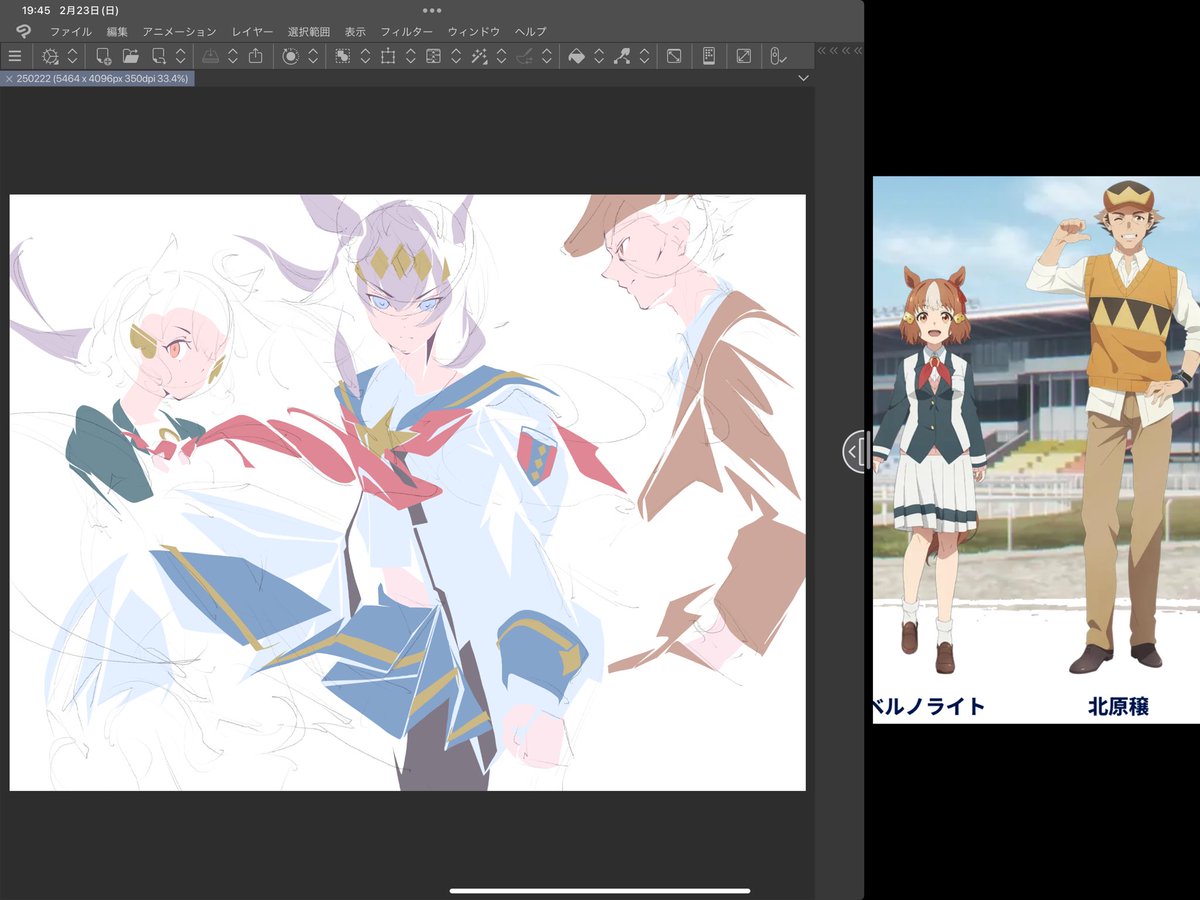Open the 編集 menu
The image size is (1200, 900).
(x=117, y=32)
